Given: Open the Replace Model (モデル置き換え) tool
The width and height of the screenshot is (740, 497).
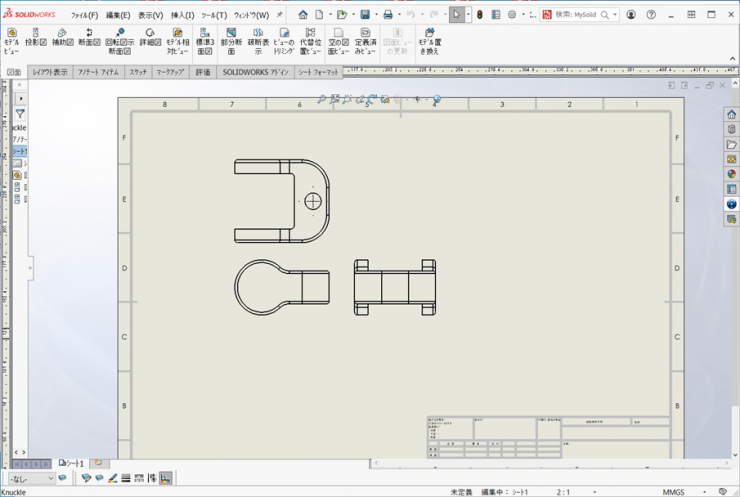Looking at the screenshot, I should [428, 42].
